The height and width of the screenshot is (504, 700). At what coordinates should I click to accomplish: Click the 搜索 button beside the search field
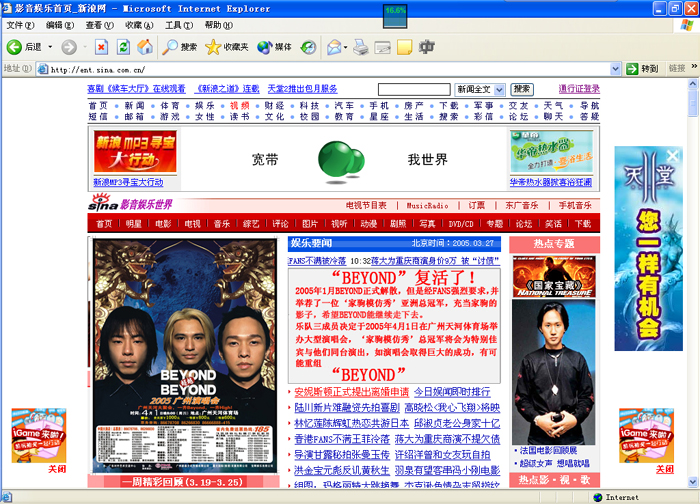(522, 89)
